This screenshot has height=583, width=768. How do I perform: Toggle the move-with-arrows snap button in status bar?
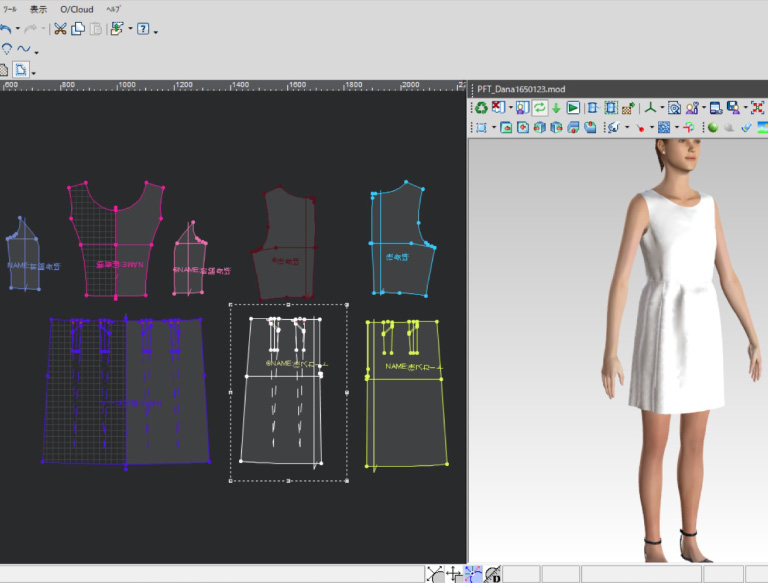[x=454, y=574]
